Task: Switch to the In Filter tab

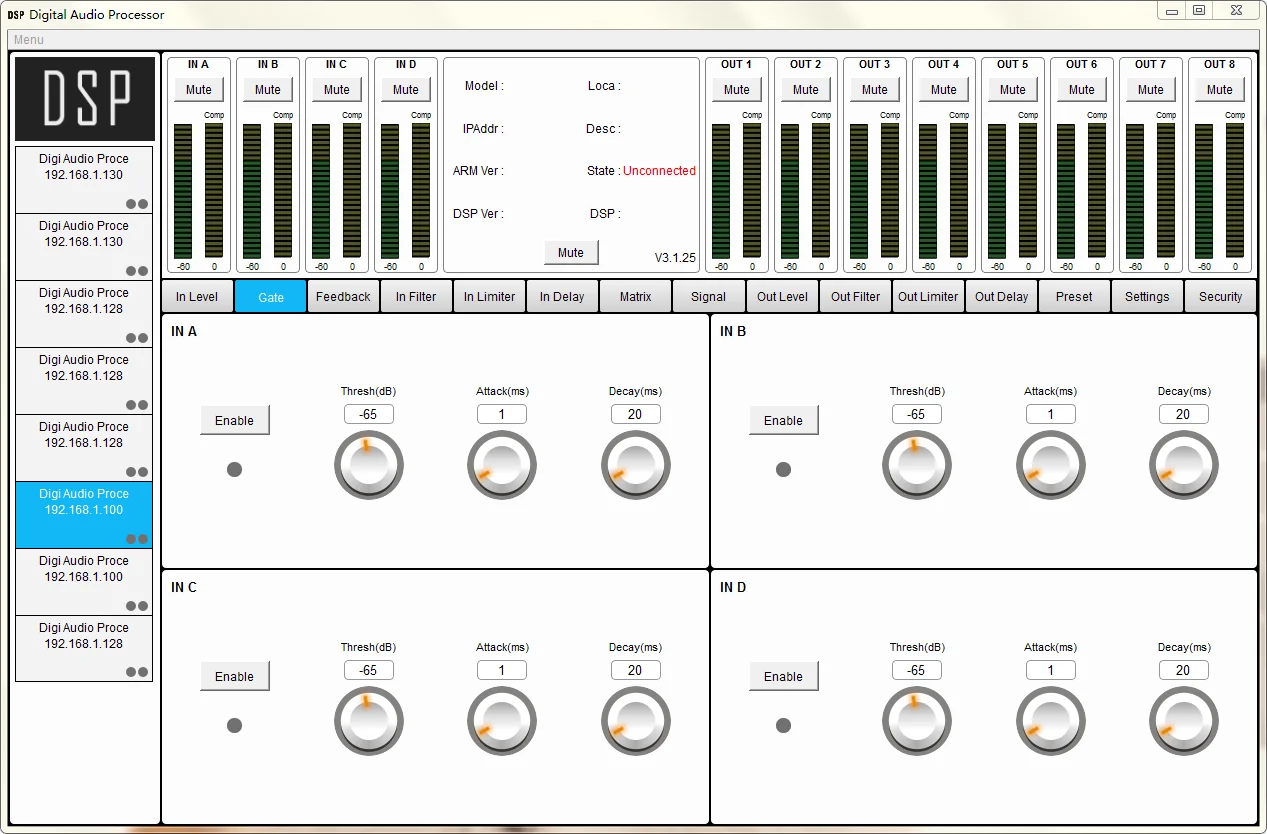Action: [x=416, y=296]
